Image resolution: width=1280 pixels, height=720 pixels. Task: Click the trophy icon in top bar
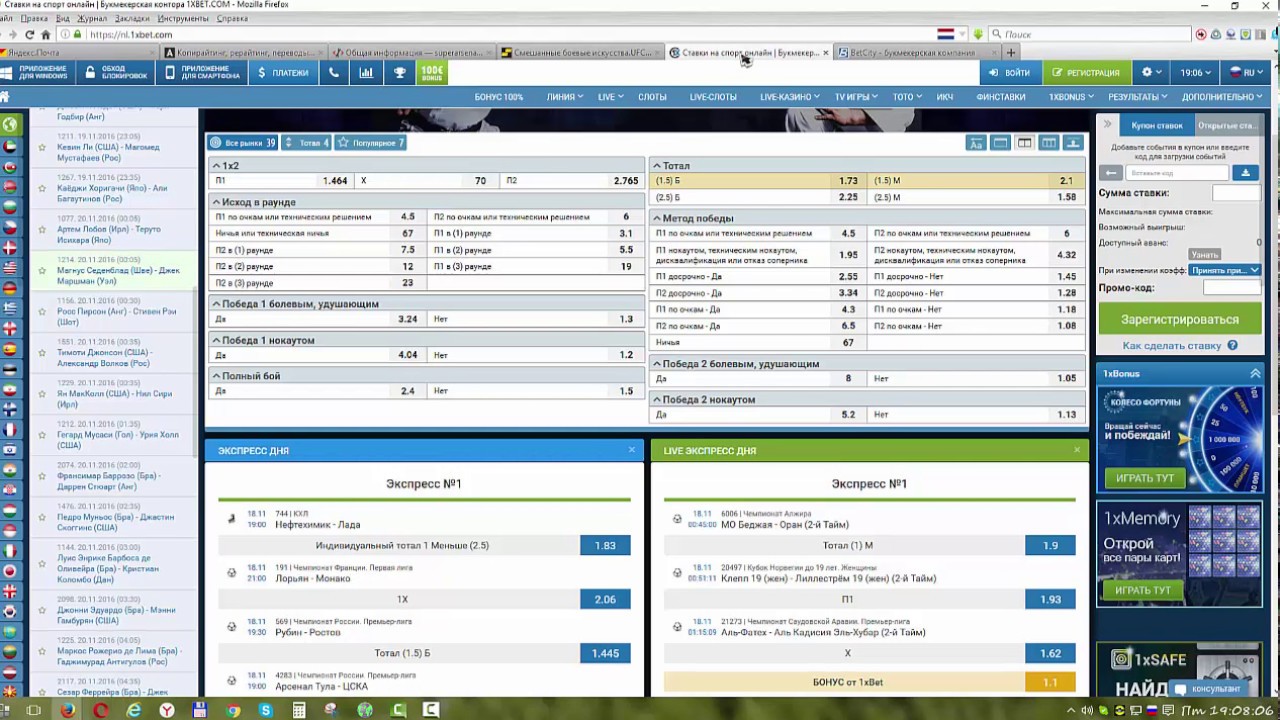400,72
